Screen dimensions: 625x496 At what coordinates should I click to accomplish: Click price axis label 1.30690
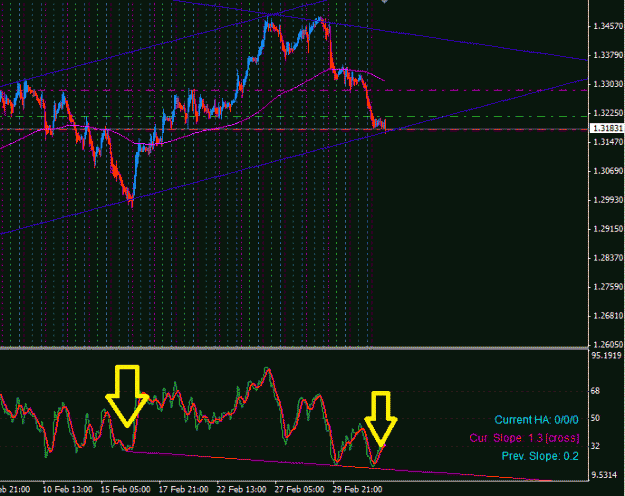(x=608, y=171)
